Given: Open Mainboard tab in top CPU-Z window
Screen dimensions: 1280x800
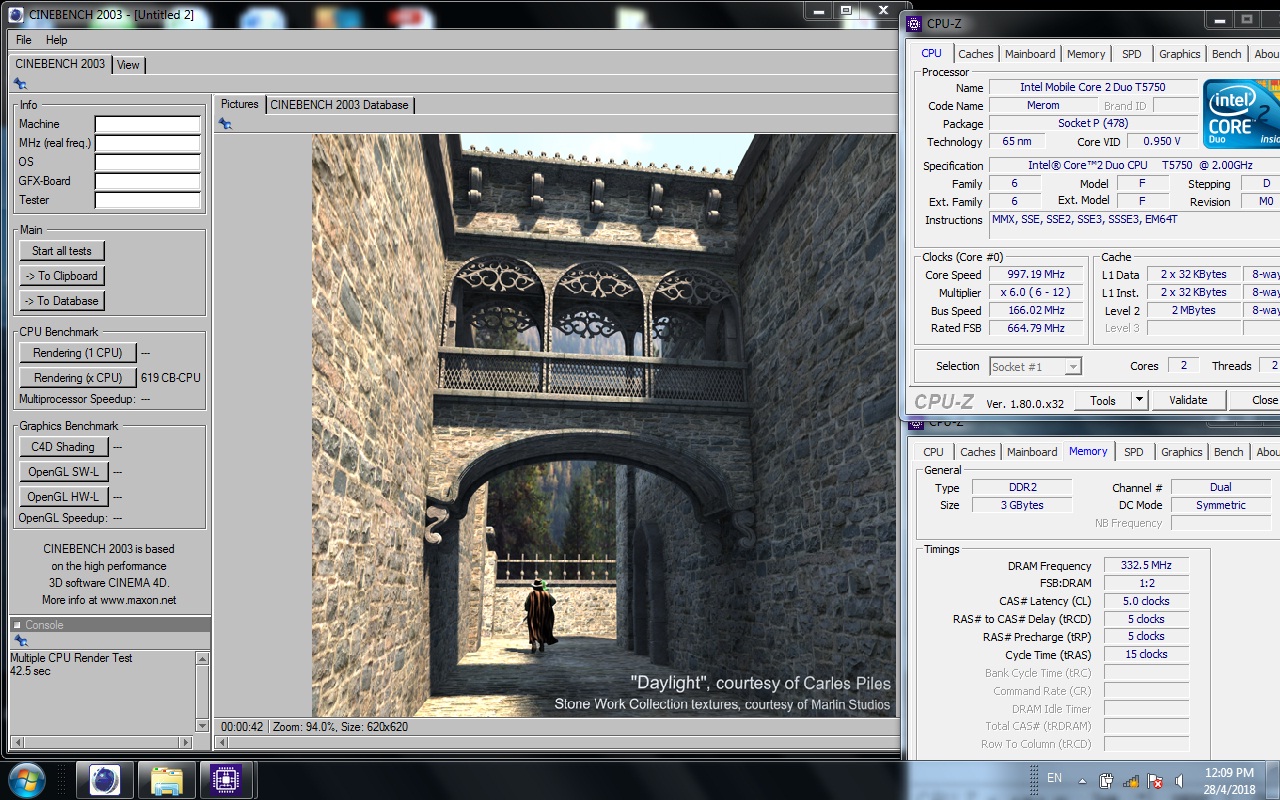Looking at the screenshot, I should tap(1029, 54).
